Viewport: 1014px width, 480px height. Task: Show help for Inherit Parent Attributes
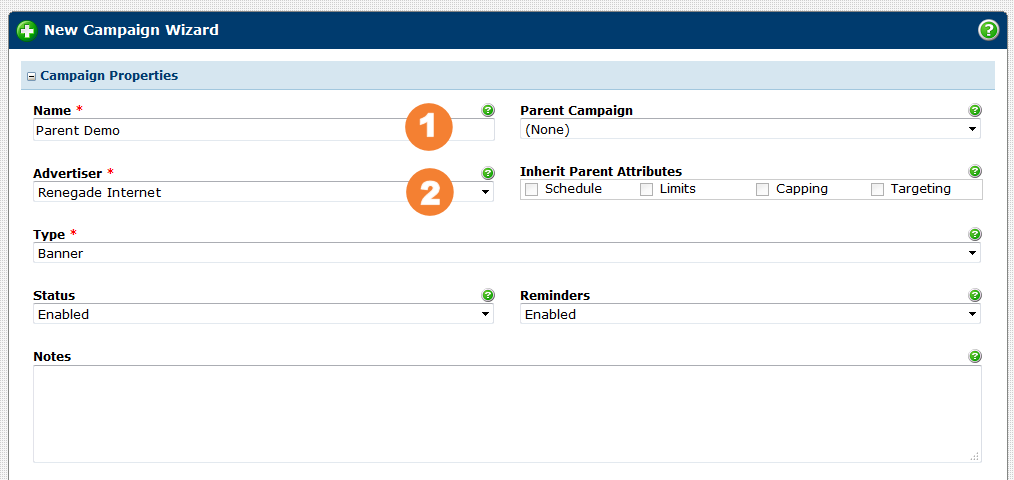[975, 171]
